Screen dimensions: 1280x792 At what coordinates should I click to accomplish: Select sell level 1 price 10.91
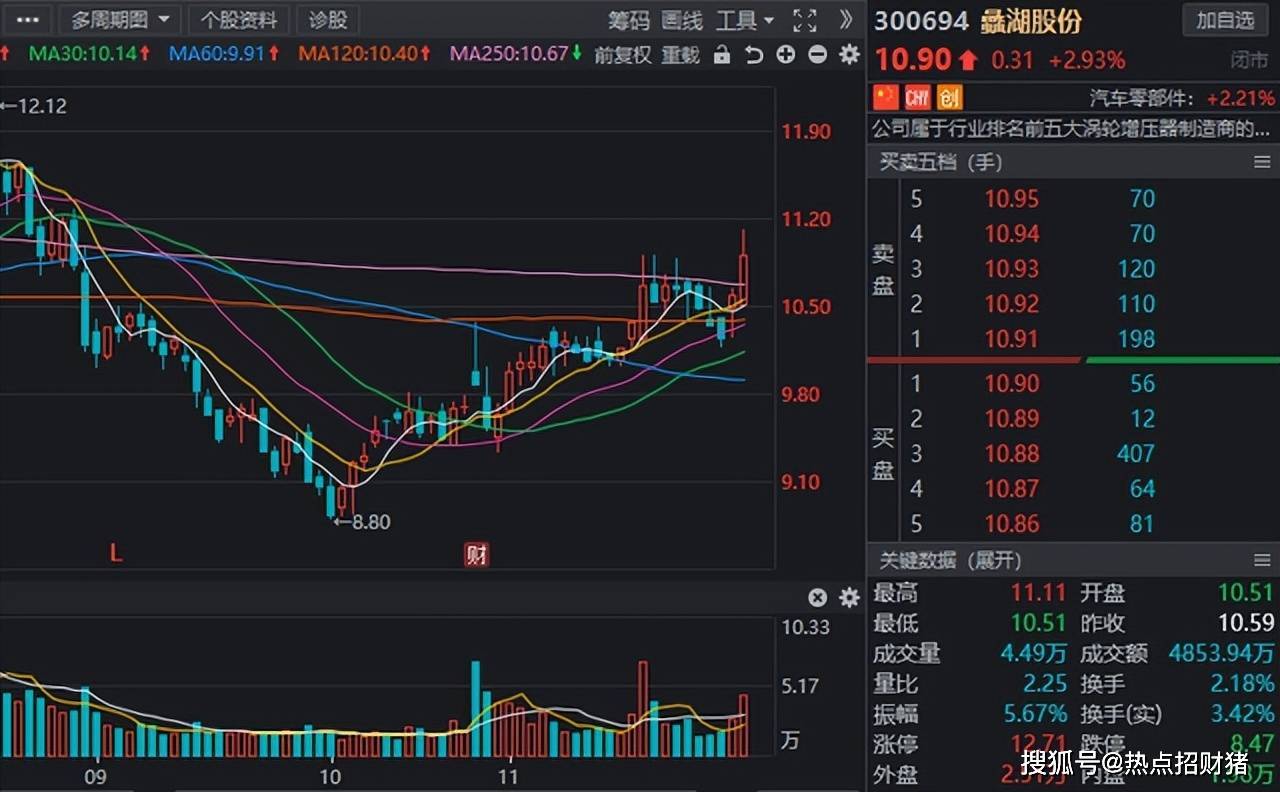1012,339
